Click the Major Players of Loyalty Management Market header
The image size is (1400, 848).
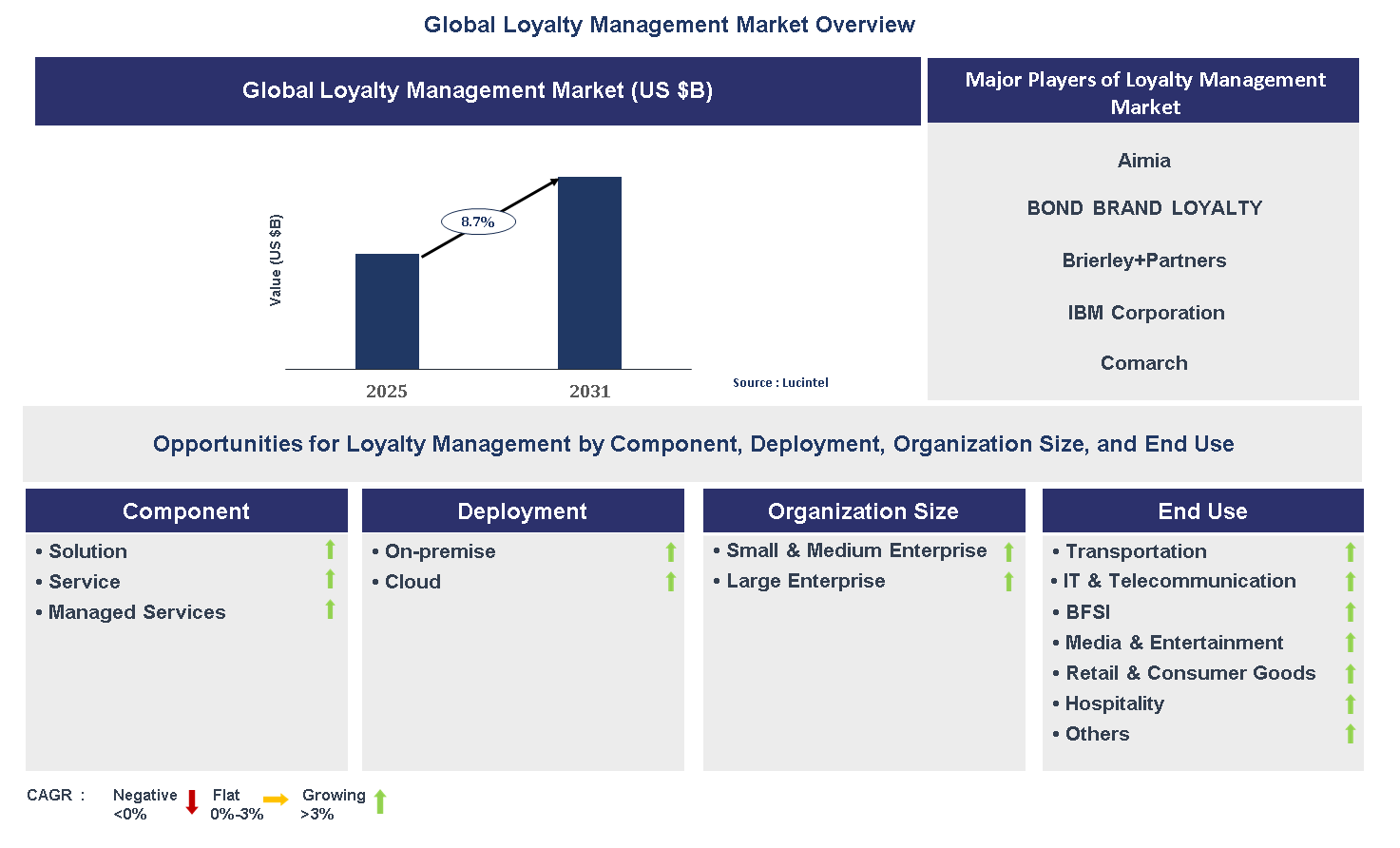(x=1143, y=91)
